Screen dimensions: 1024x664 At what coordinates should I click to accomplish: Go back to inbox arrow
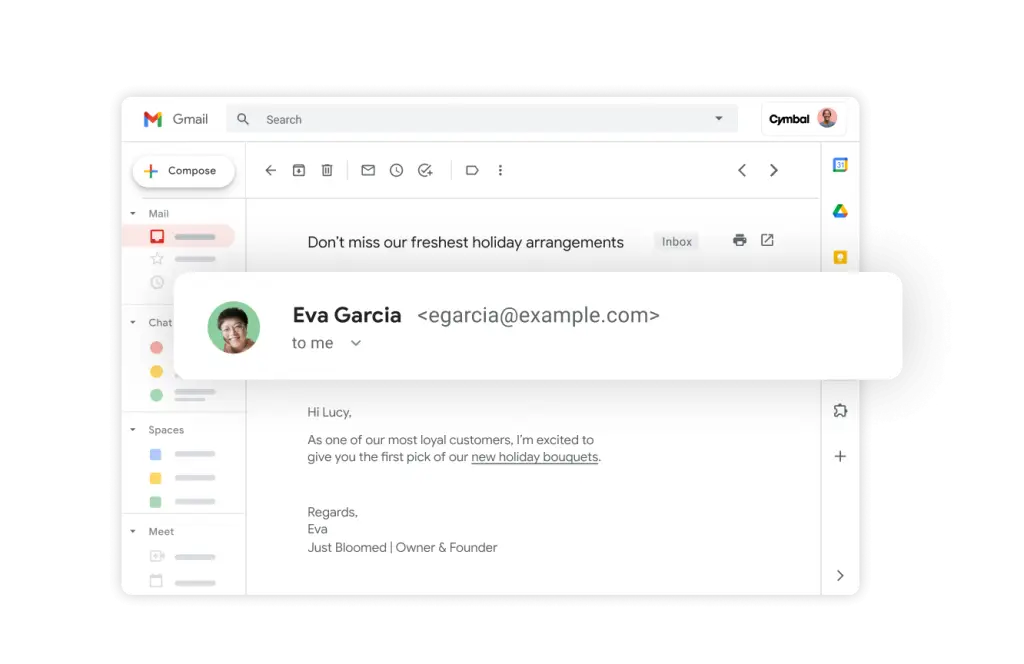[270, 170]
